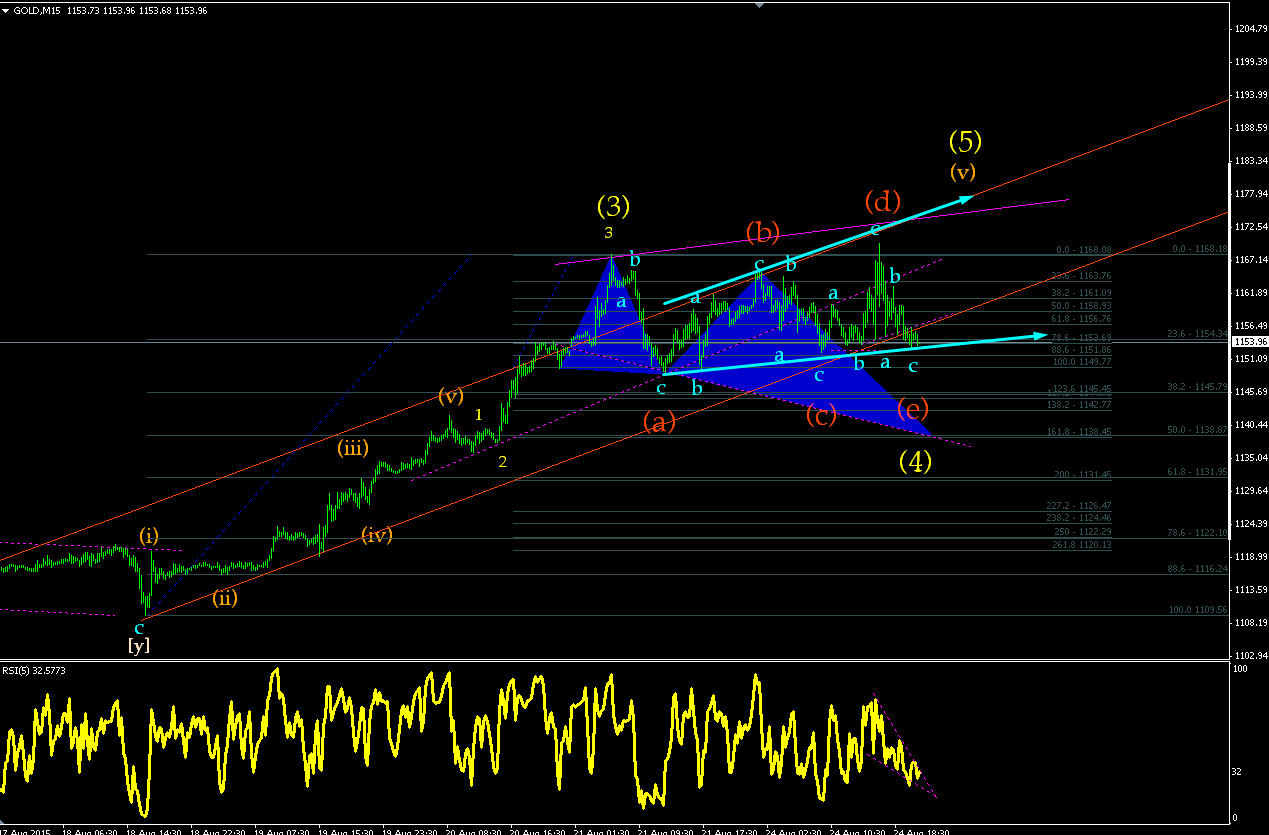
Task: Select the red (b) wave label
Action: 762,233
